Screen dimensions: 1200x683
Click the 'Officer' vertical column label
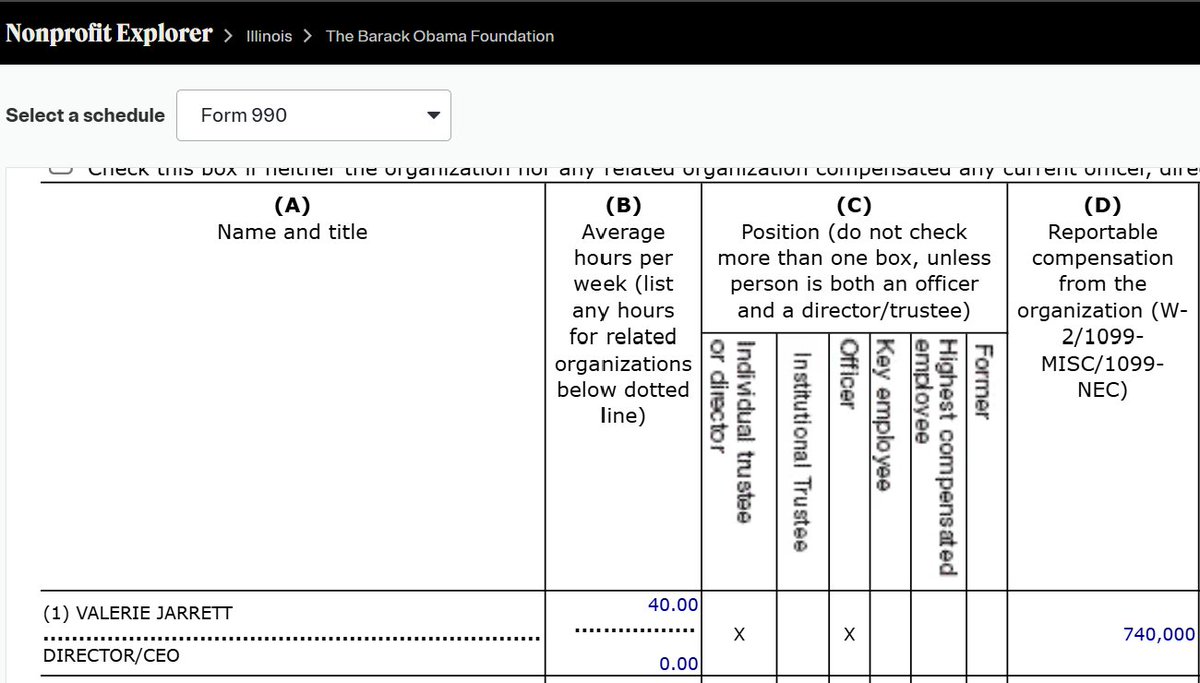coord(848,373)
